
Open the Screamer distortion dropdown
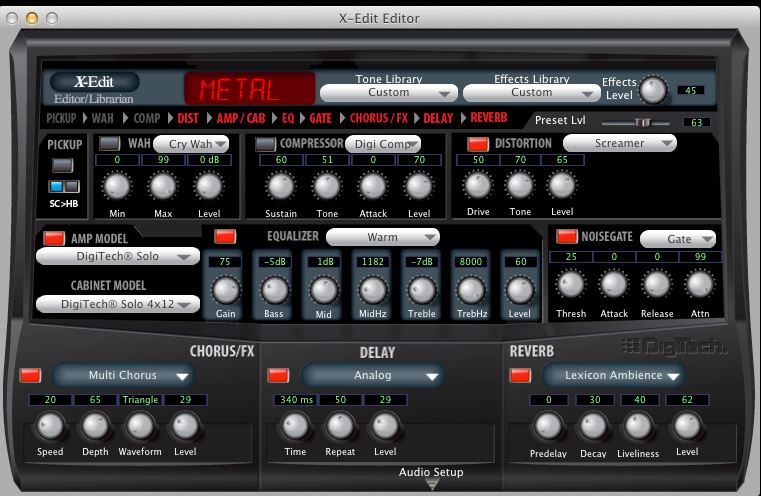tap(620, 143)
